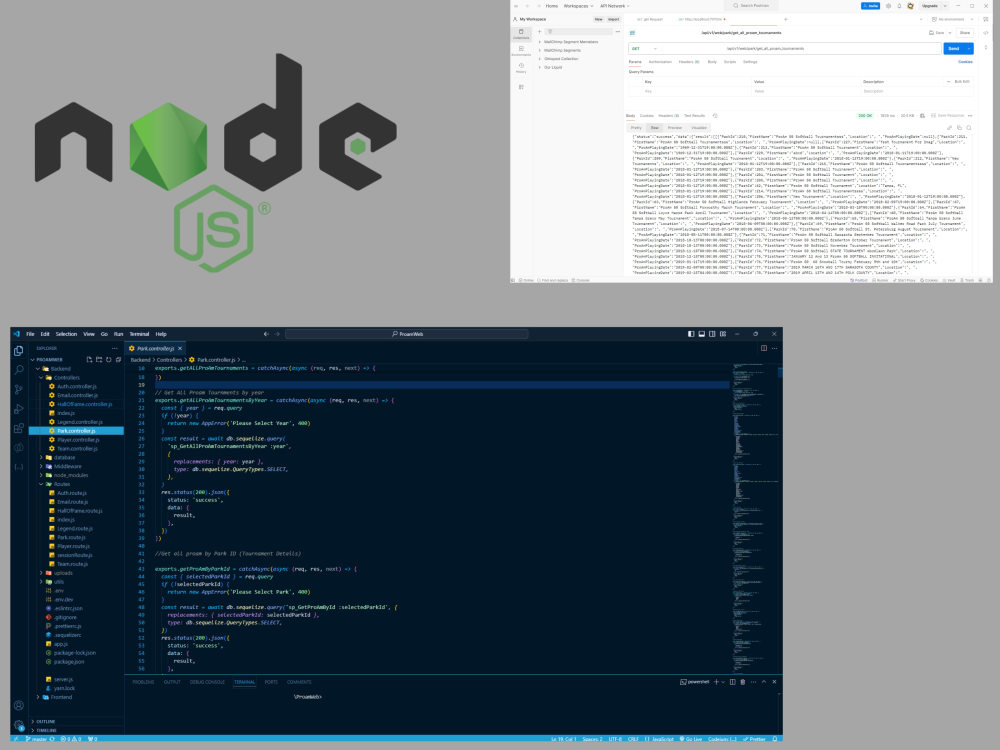
Task: Open the Run and Debug view in VS Code
Action: (18, 409)
